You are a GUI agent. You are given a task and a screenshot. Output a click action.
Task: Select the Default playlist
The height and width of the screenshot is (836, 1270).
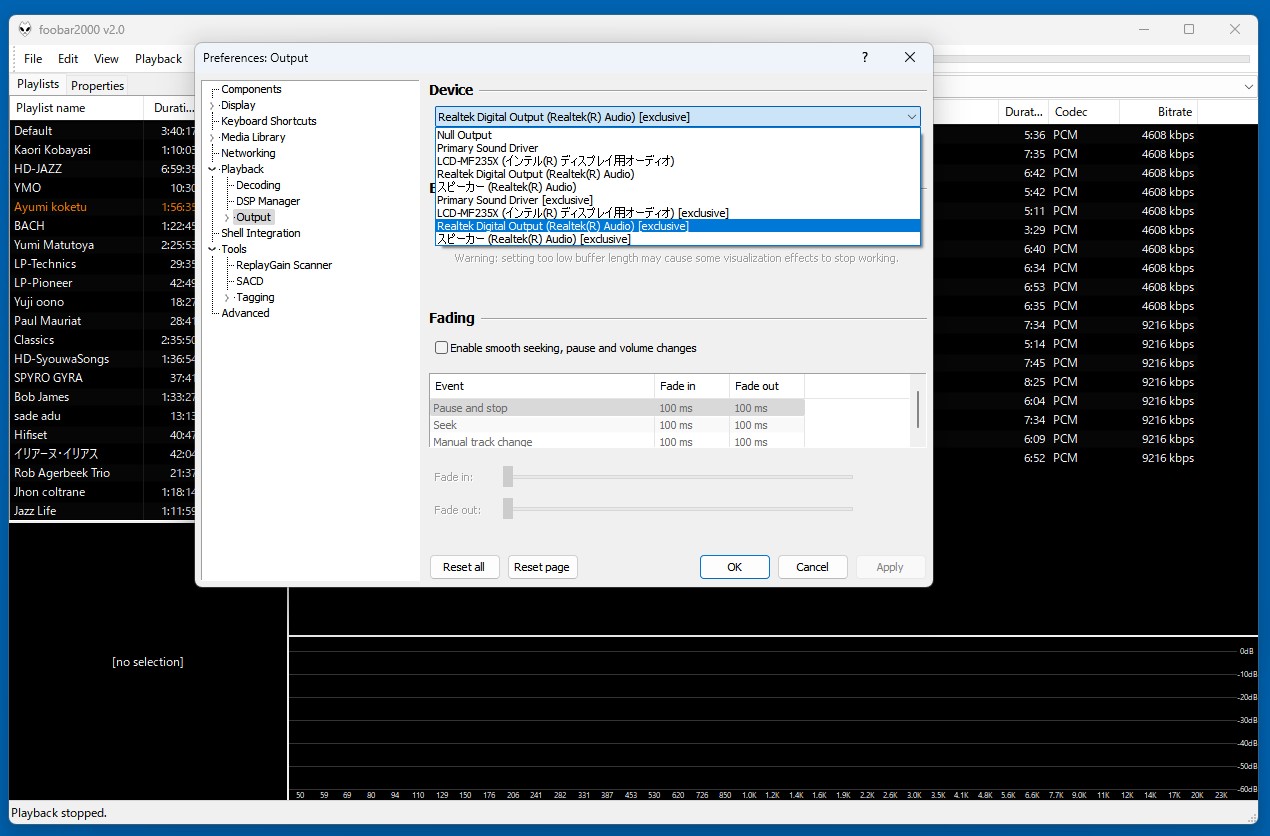point(102,131)
